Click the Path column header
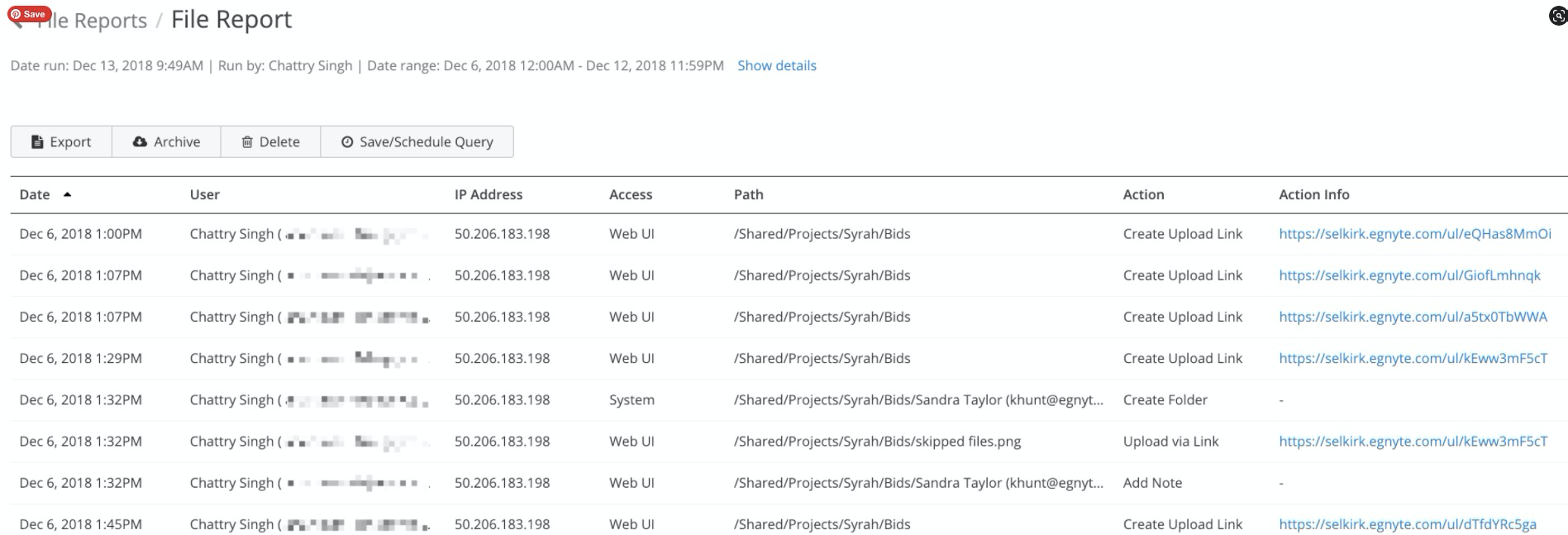The width and height of the screenshot is (1568, 535). pyautogui.click(x=748, y=194)
